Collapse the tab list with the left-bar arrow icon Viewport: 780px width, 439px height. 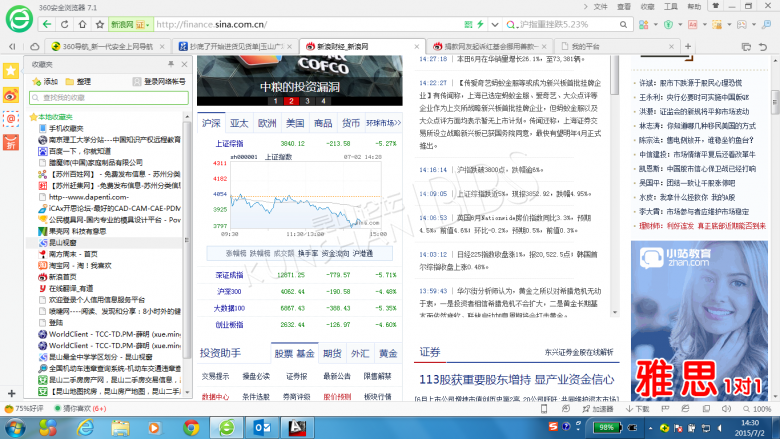coord(12,46)
